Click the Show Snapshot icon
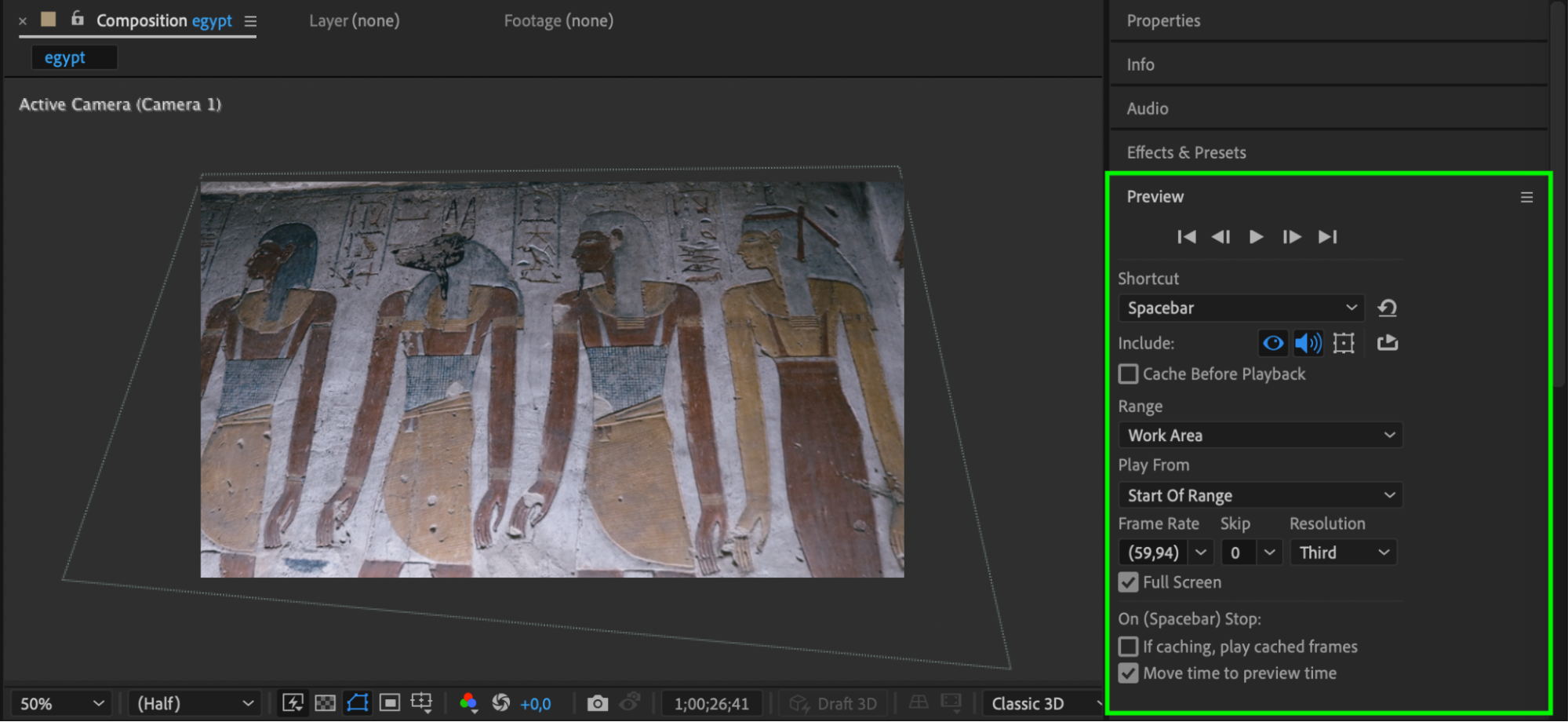Viewport: 1568px width, 722px height. tap(630, 702)
